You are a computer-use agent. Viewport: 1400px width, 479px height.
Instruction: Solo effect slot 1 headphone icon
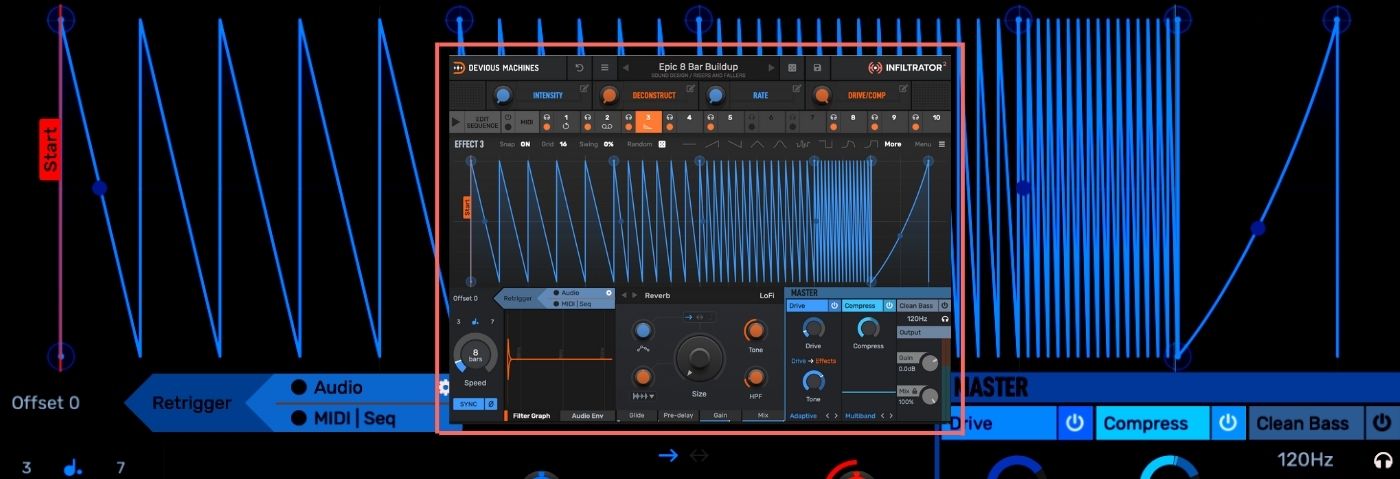coord(547,117)
